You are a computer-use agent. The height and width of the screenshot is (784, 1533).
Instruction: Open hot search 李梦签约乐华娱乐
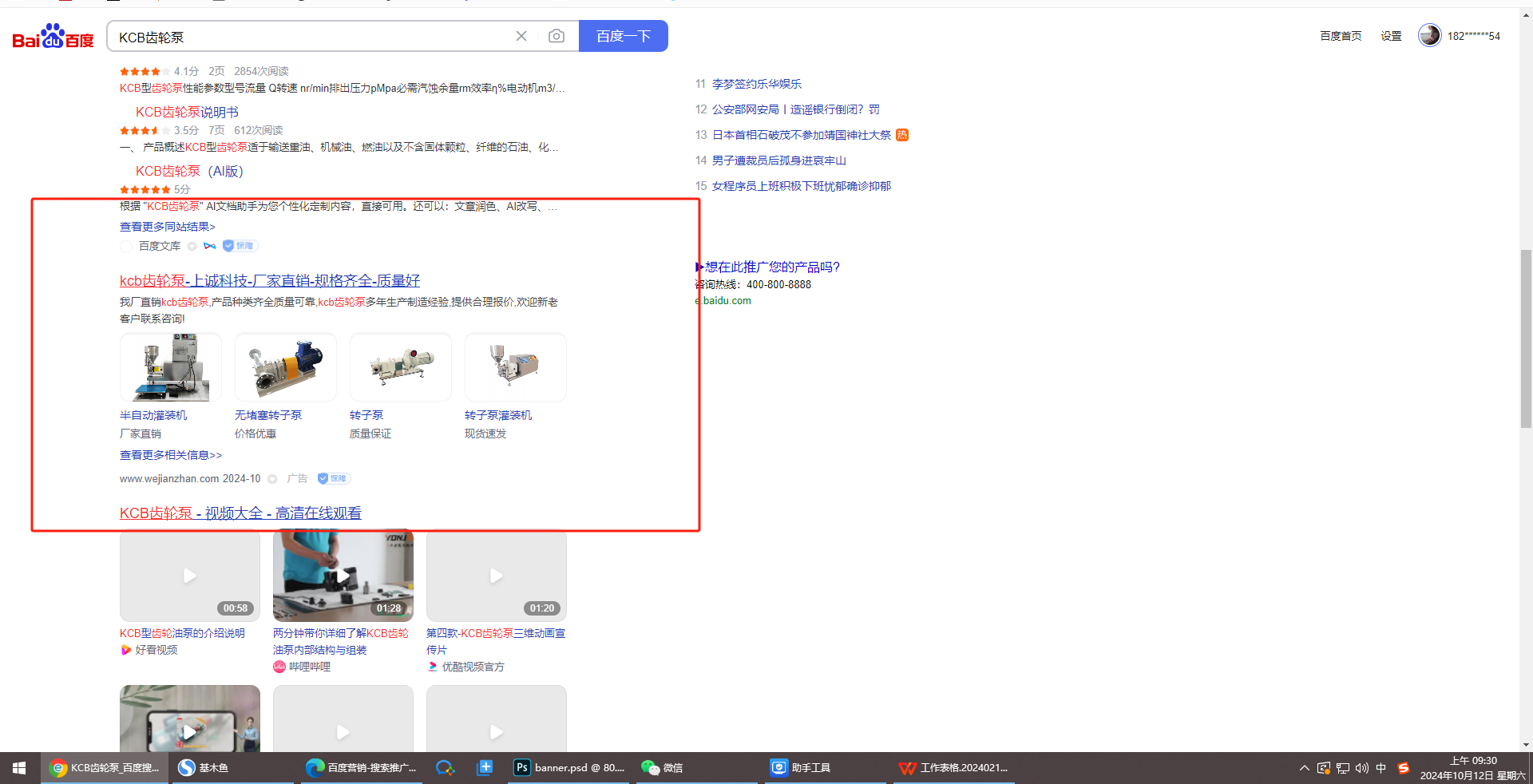757,84
